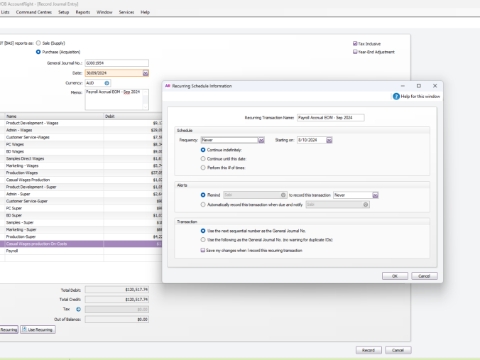This screenshot has height=360, width=480.
Task: Select Continue indefinitely option
Action: click(x=203, y=150)
